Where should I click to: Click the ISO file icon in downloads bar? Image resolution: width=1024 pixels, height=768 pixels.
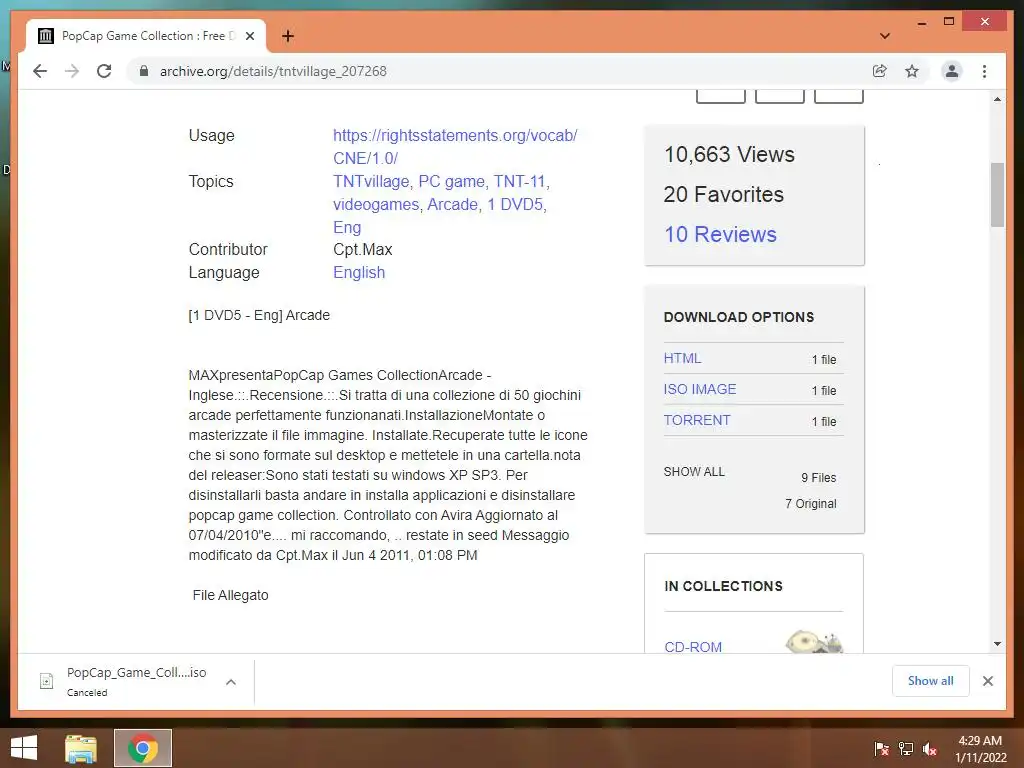(x=46, y=681)
